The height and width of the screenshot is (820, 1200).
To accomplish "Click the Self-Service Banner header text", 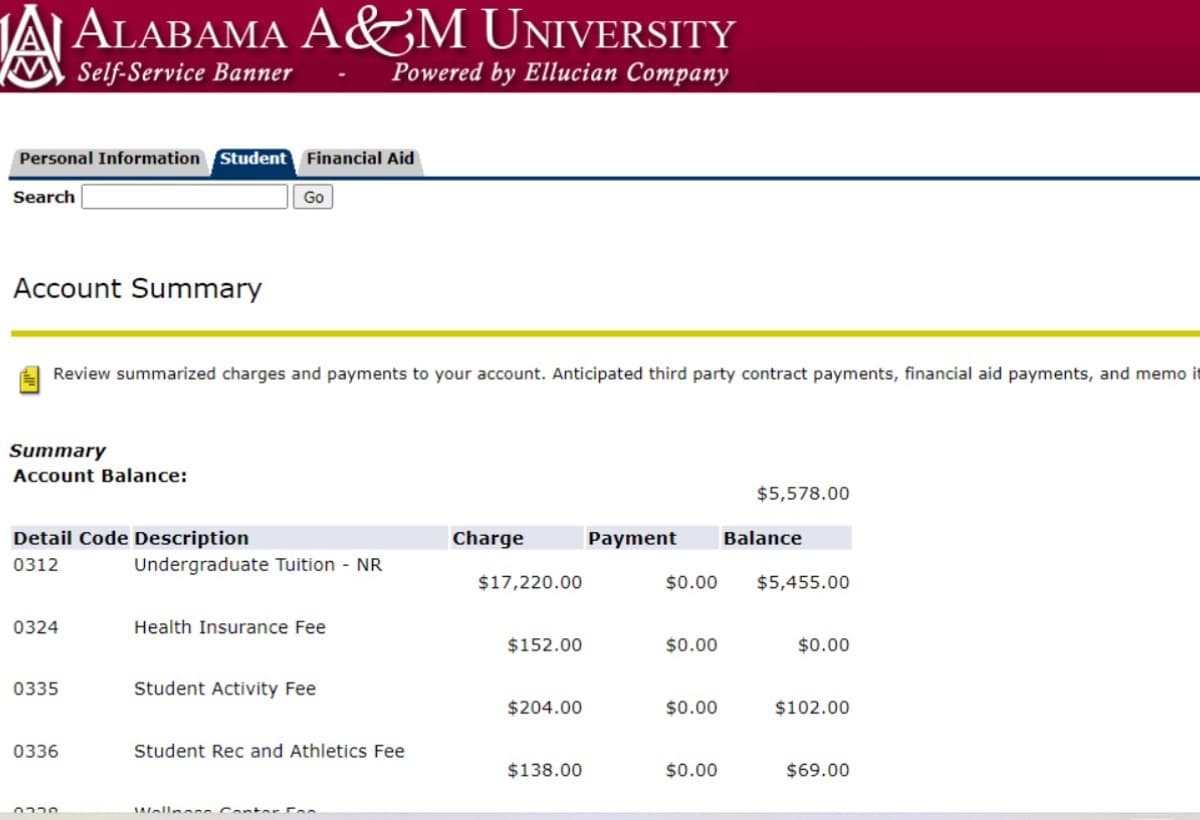I will (x=185, y=73).
